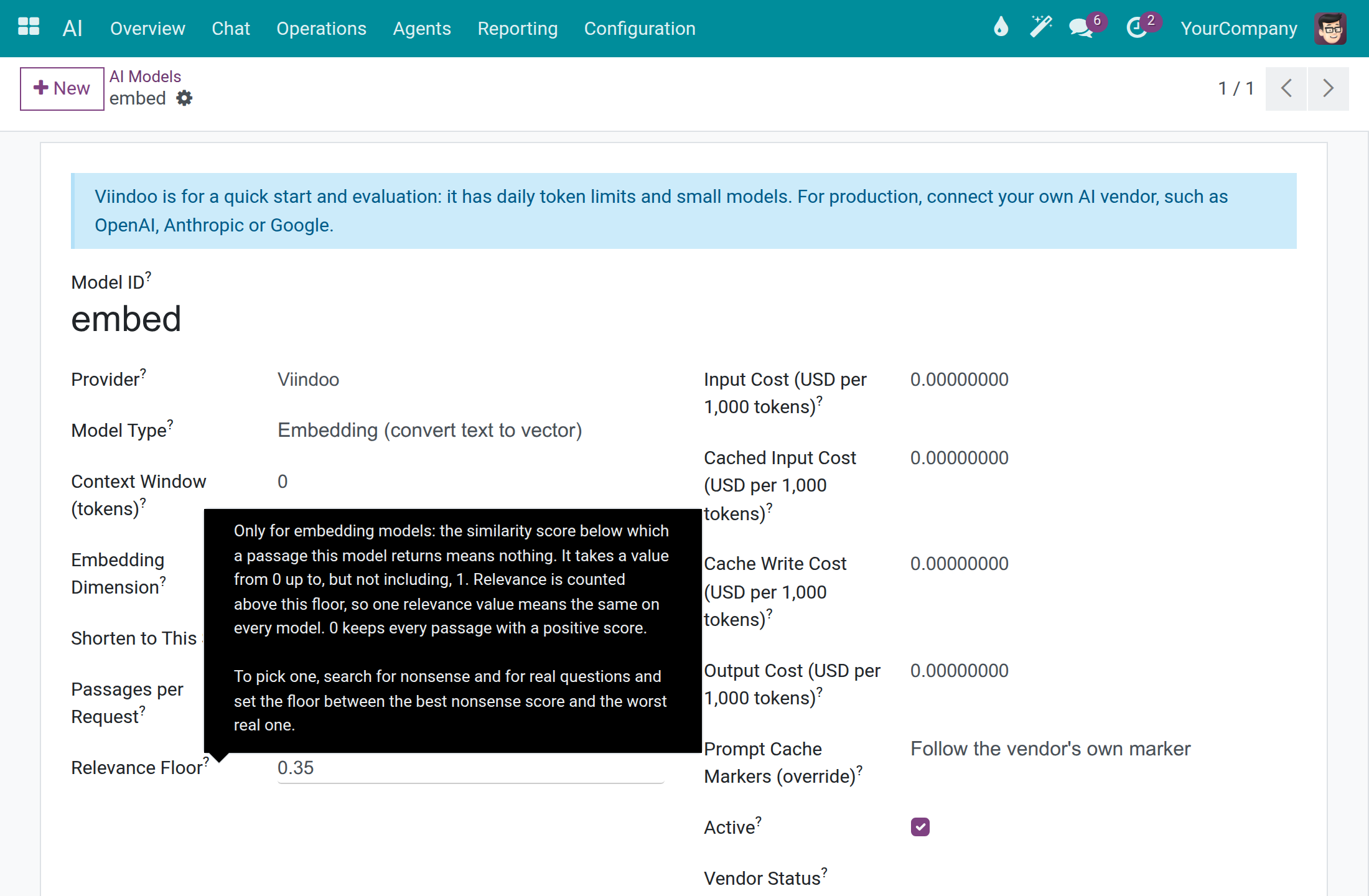Open the user avatar menu

[1330, 28]
